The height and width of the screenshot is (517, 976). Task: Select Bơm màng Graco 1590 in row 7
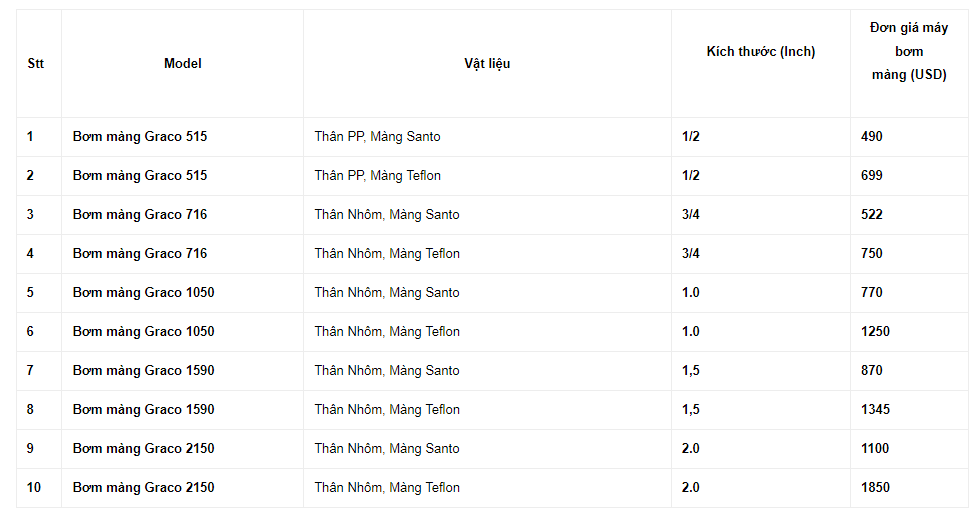pos(143,371)
